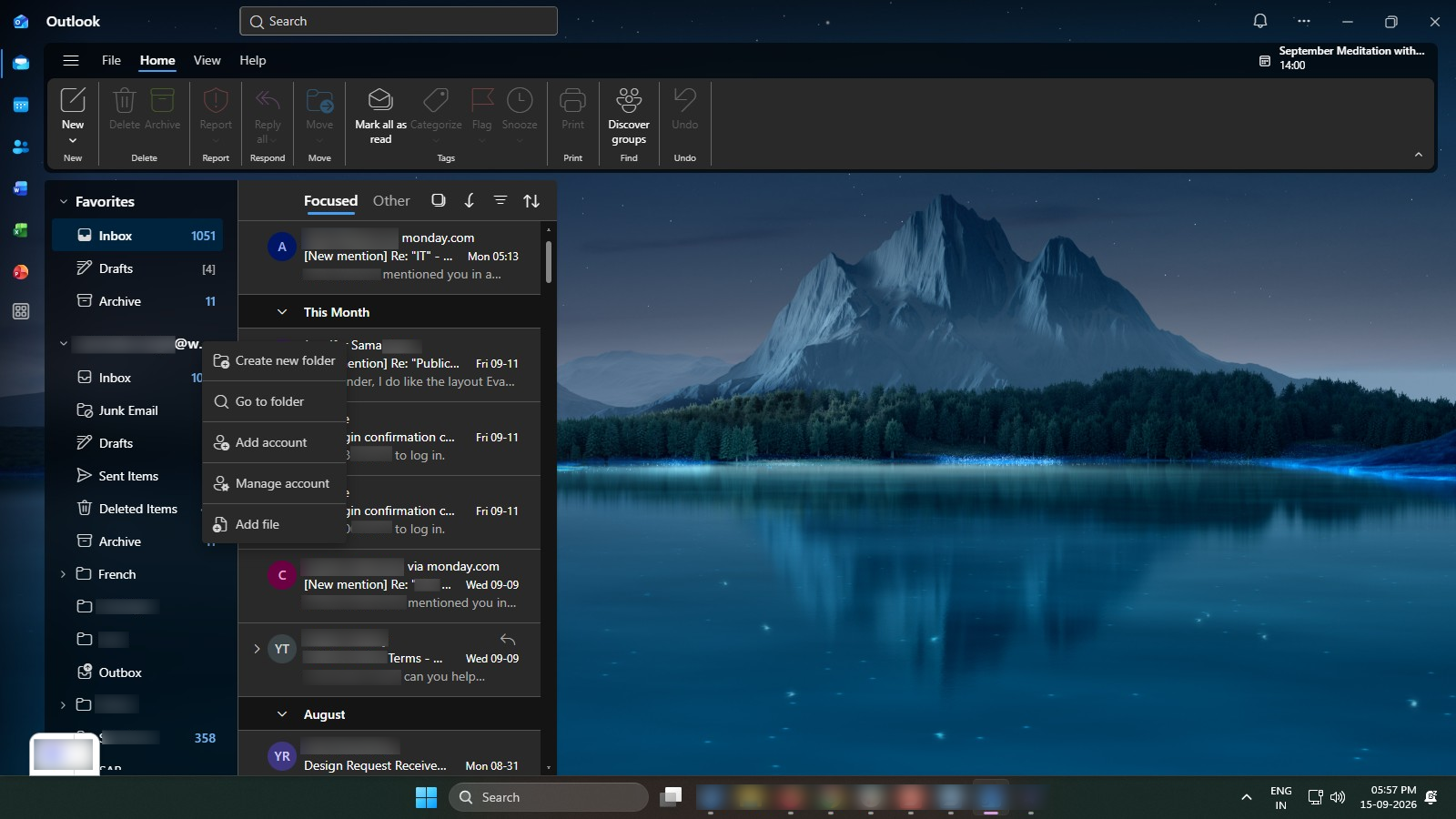The image size is (1456, 819).
Task: Launch PowerPoint from the left app rail
Action: tap(21, 271)
